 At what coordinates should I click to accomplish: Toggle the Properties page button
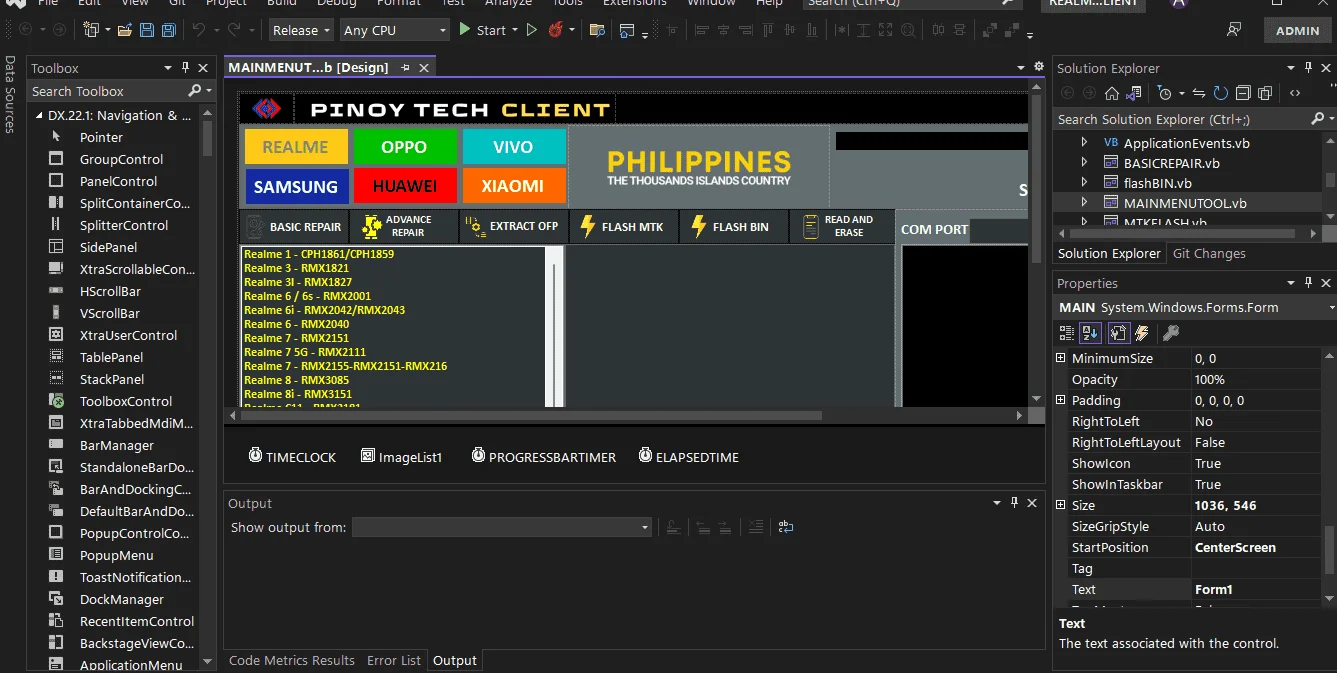coord(1118,333)
